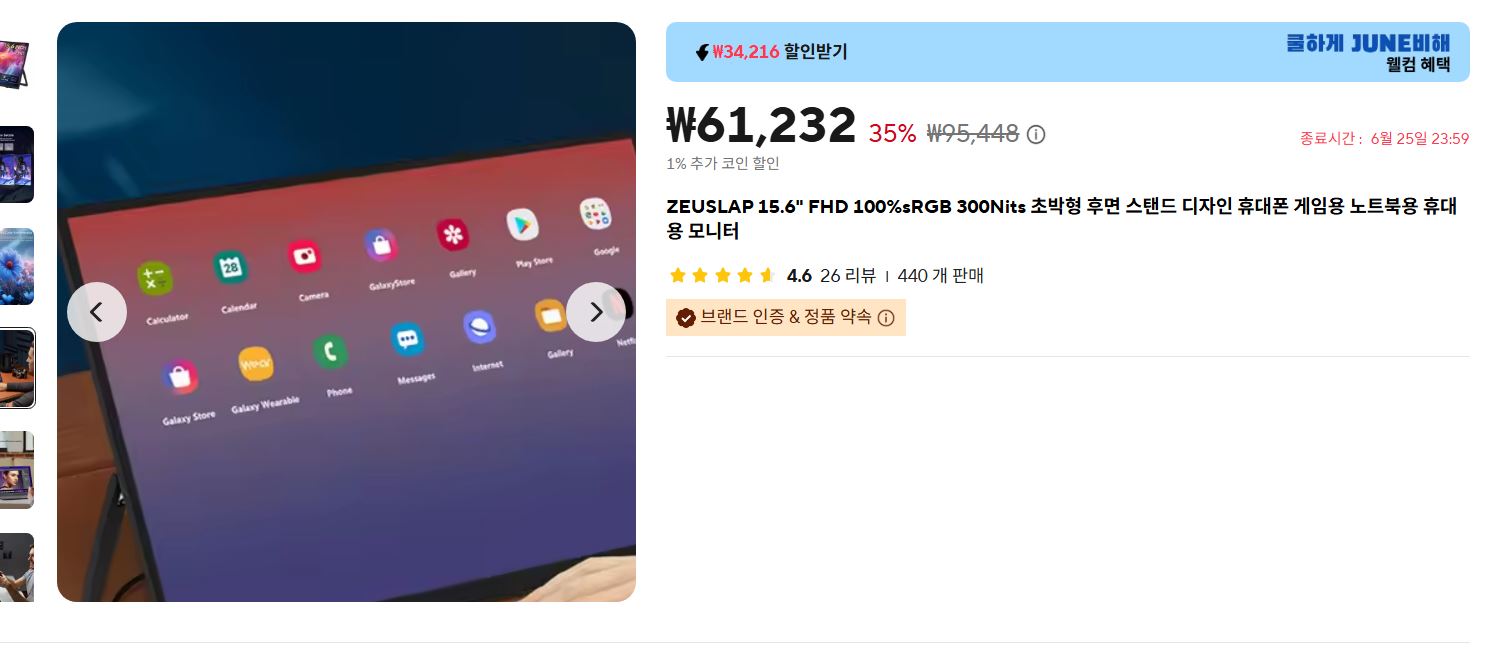Select the dark gaming scene thumbnail
Image resolution: width=1485 pixels, height=668 pixels.
point(17,164)
